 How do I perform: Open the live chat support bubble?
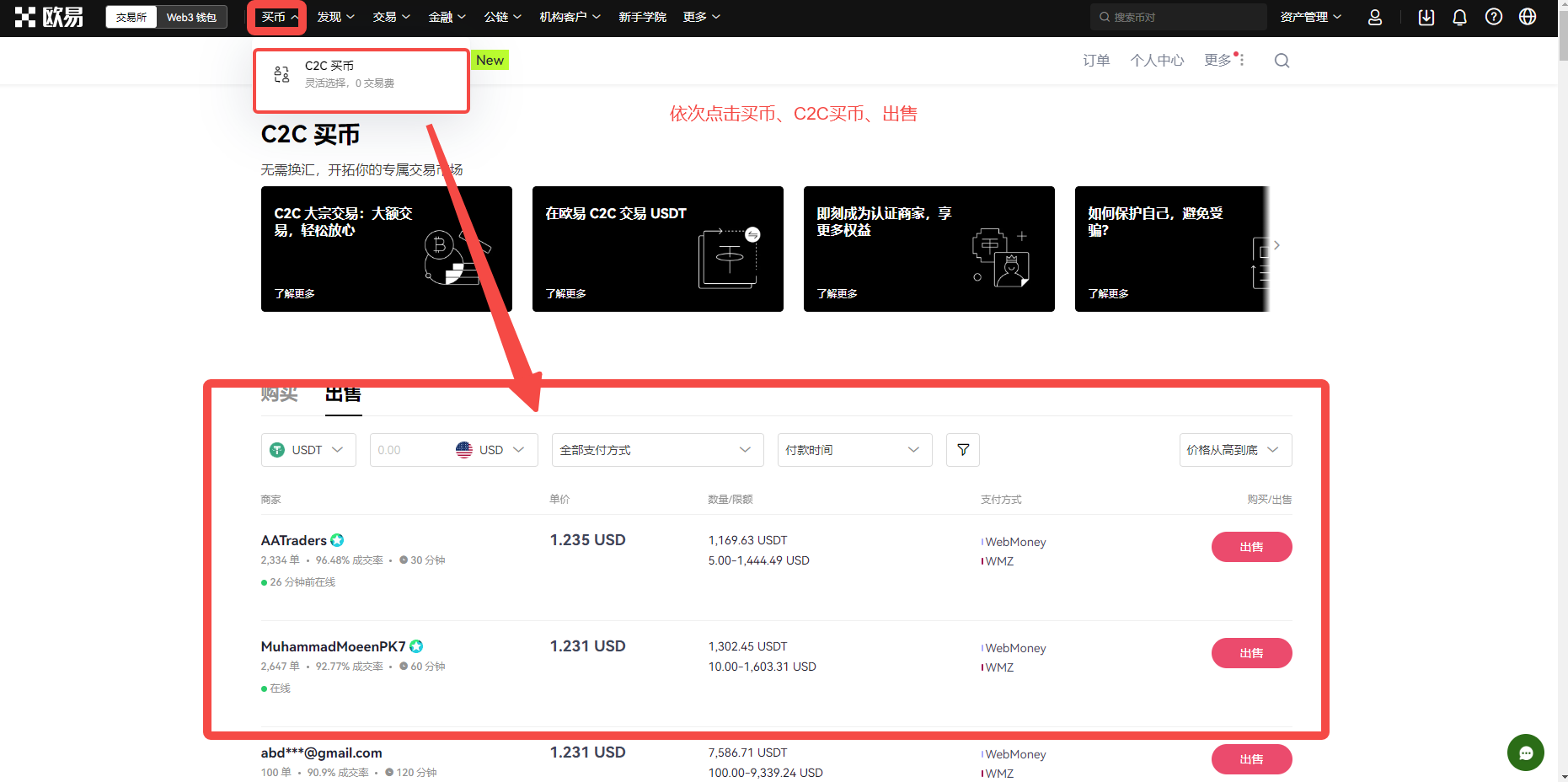pos(1526,753)
